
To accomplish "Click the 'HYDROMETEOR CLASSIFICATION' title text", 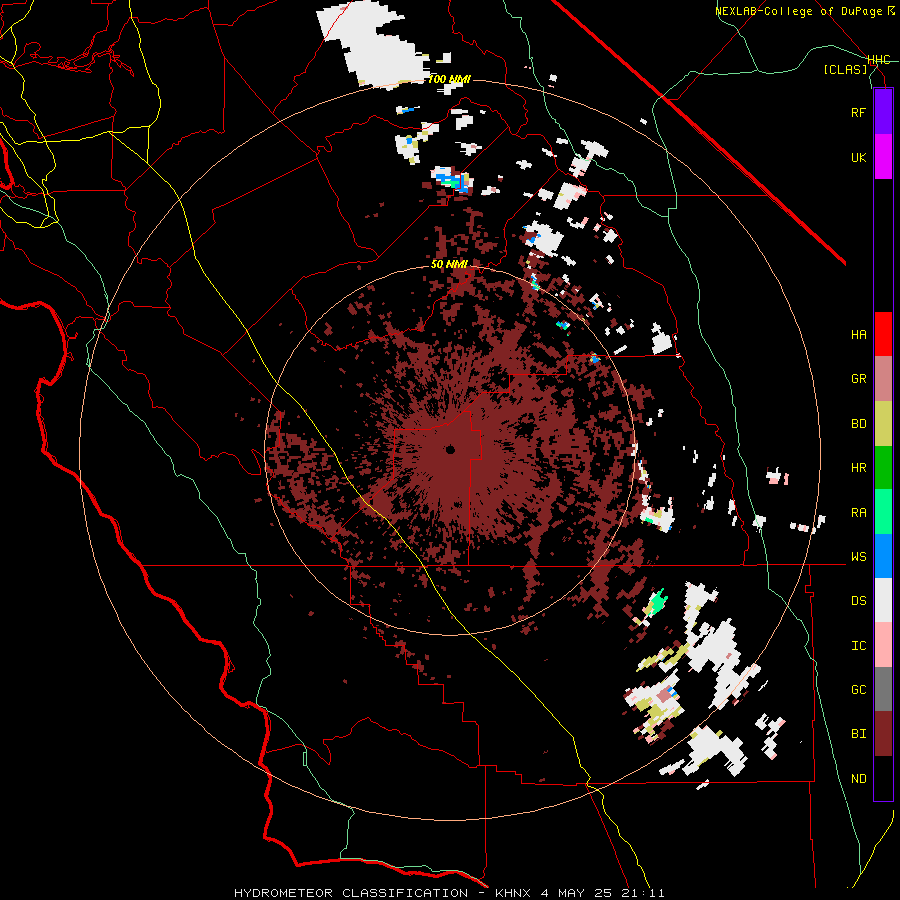I will click(351, 893).
